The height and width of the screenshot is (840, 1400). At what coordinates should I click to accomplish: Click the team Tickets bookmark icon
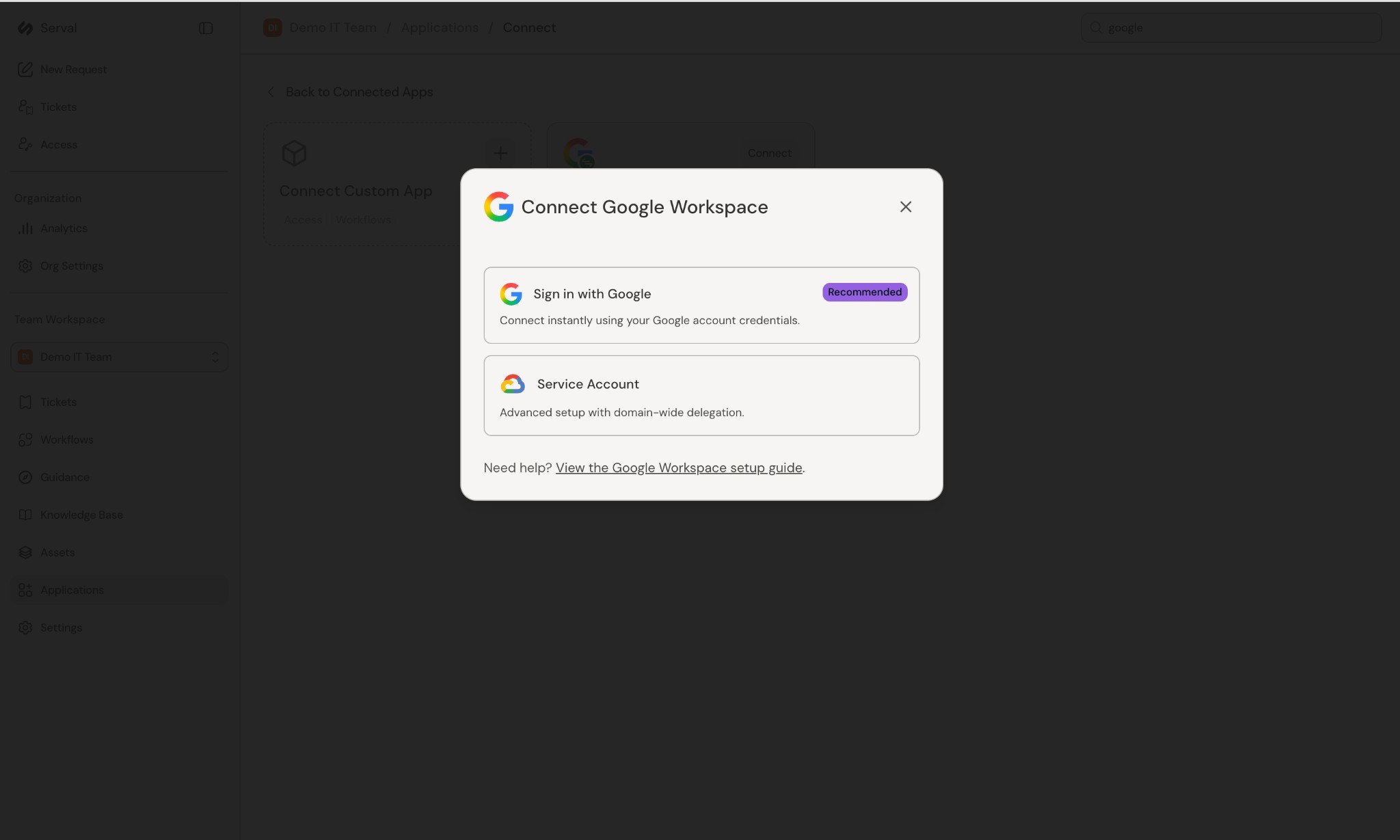tap(25, 402)
